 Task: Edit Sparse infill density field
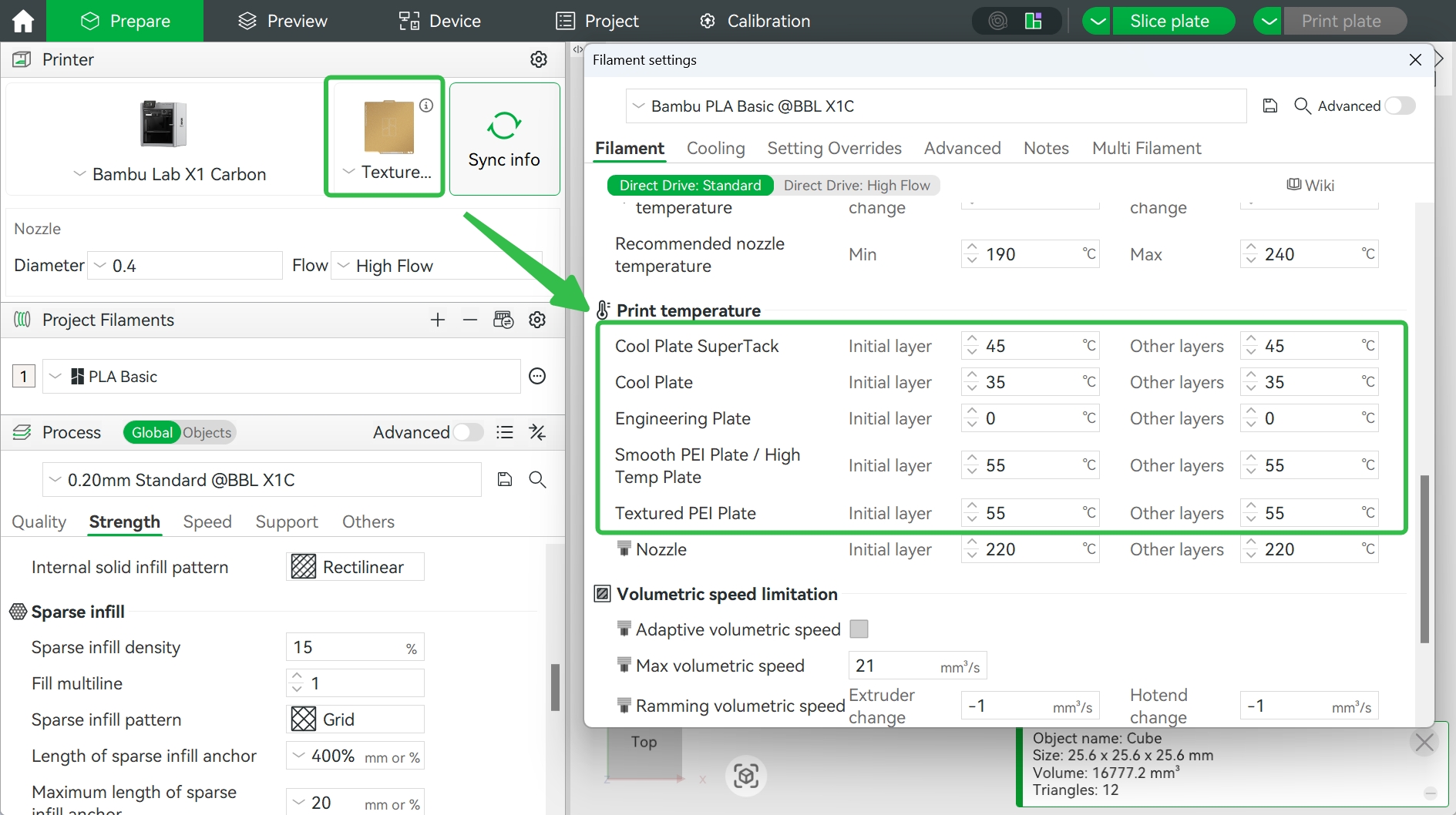(x=355, y=647)
